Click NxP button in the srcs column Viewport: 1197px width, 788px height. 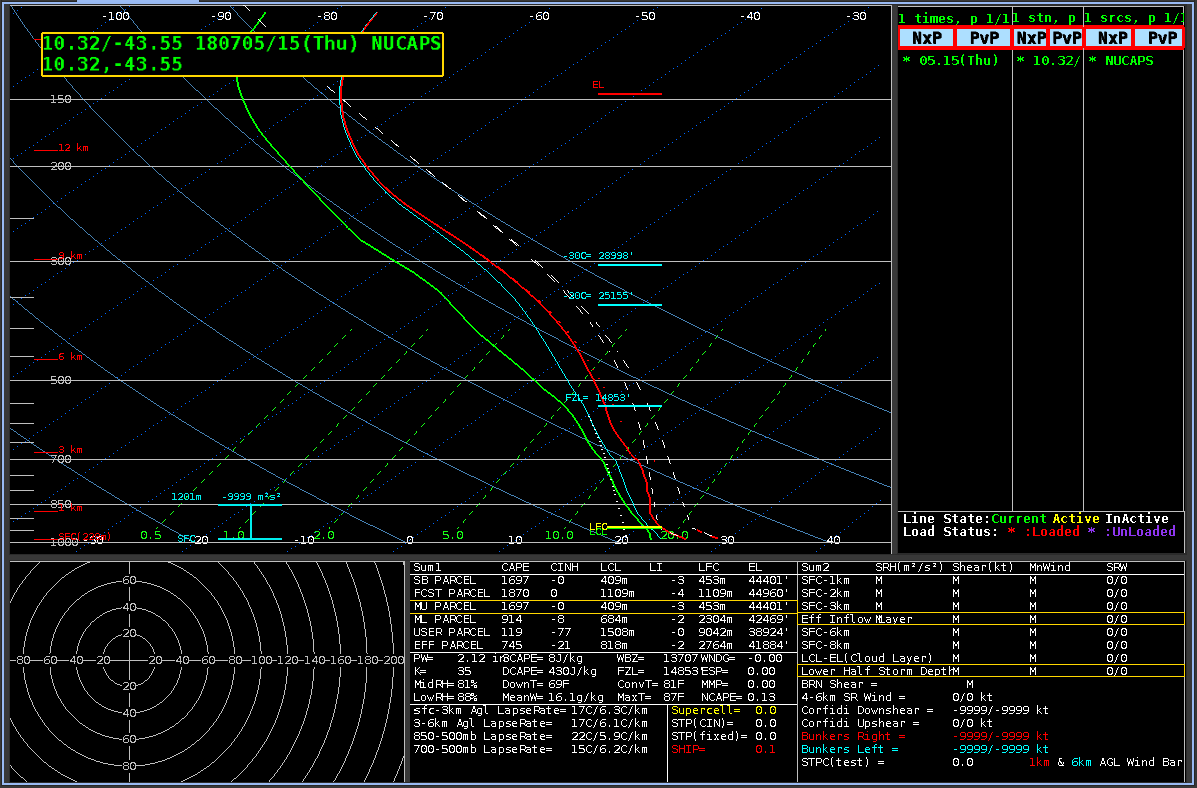tap(1108, 37)
